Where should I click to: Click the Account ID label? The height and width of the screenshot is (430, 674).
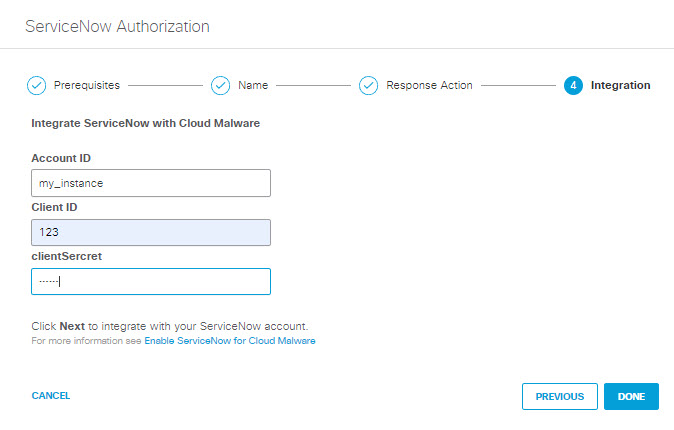[61, 158]
